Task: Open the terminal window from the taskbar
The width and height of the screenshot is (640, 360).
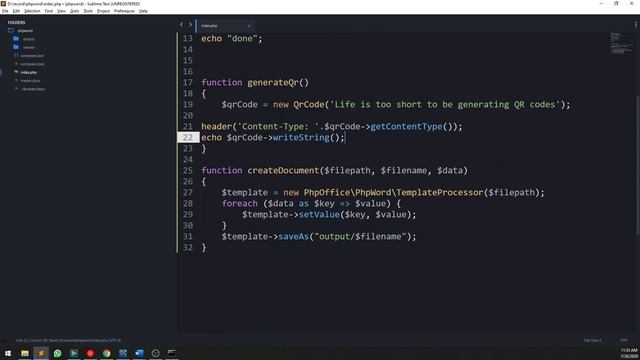Action: tap(172, 353)
